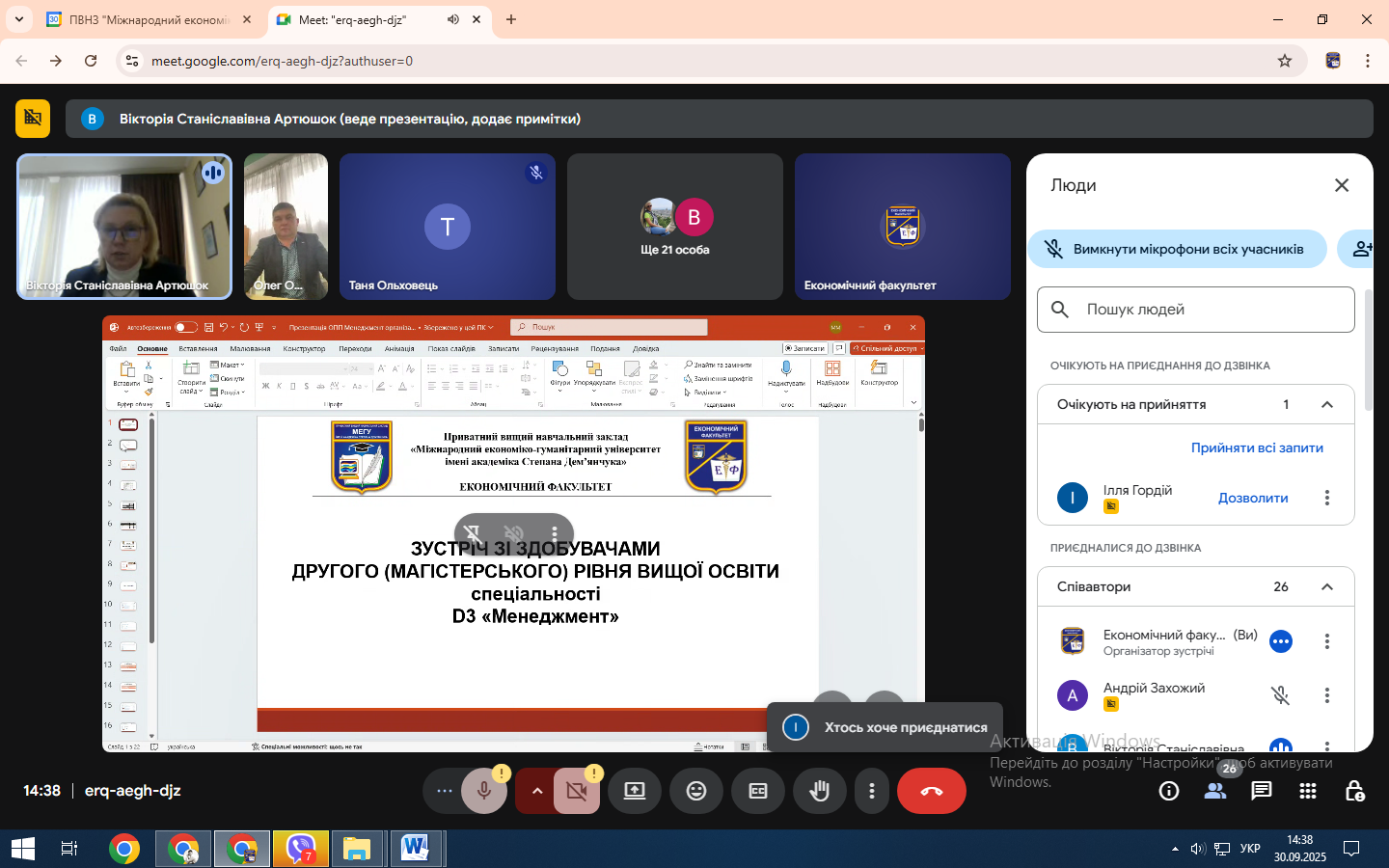
Task: Collapse the 'Очікують на прийняття' section
Action: click(x=1327, y=404)
